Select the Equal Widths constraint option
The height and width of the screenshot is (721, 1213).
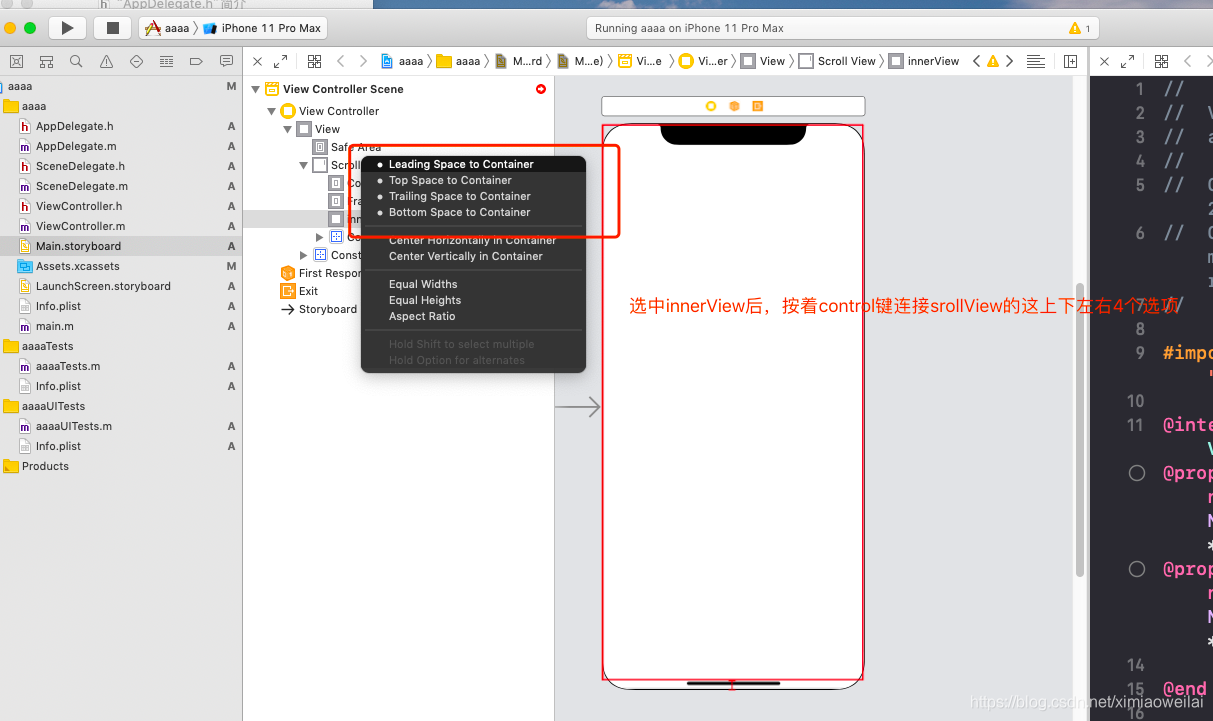coord(422,283)
